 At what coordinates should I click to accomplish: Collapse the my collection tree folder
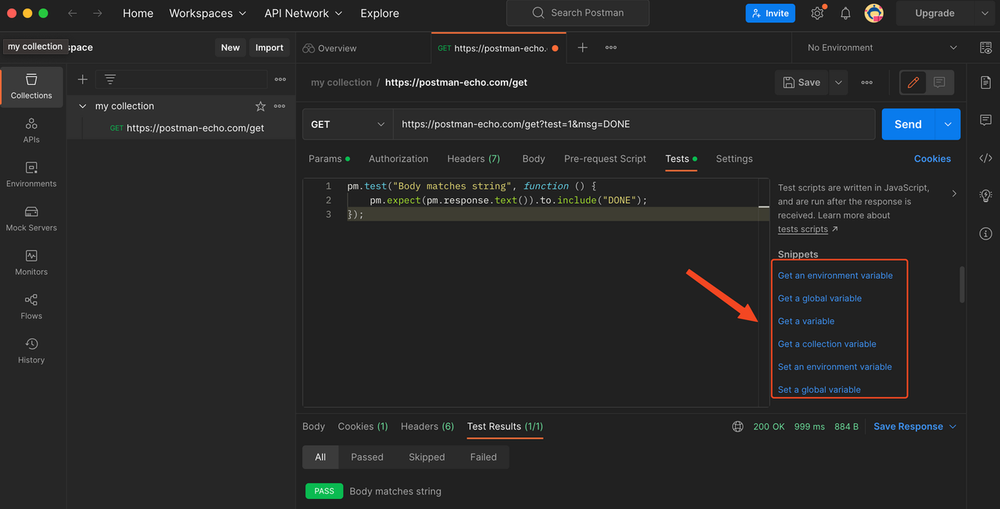83,106
